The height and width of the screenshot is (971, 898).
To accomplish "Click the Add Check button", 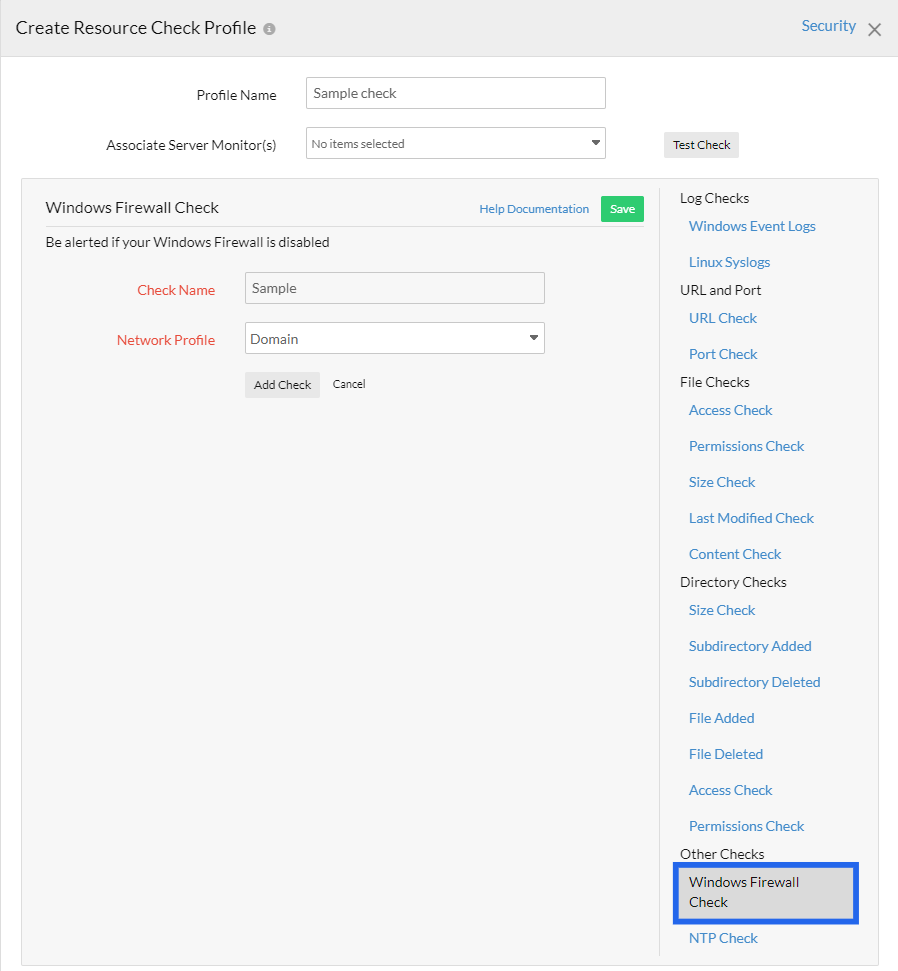I will [x=282, y=385].
